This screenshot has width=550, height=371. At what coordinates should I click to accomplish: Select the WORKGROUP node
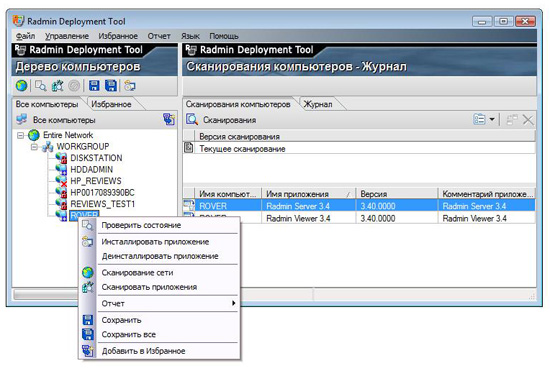tap(83, 147)
